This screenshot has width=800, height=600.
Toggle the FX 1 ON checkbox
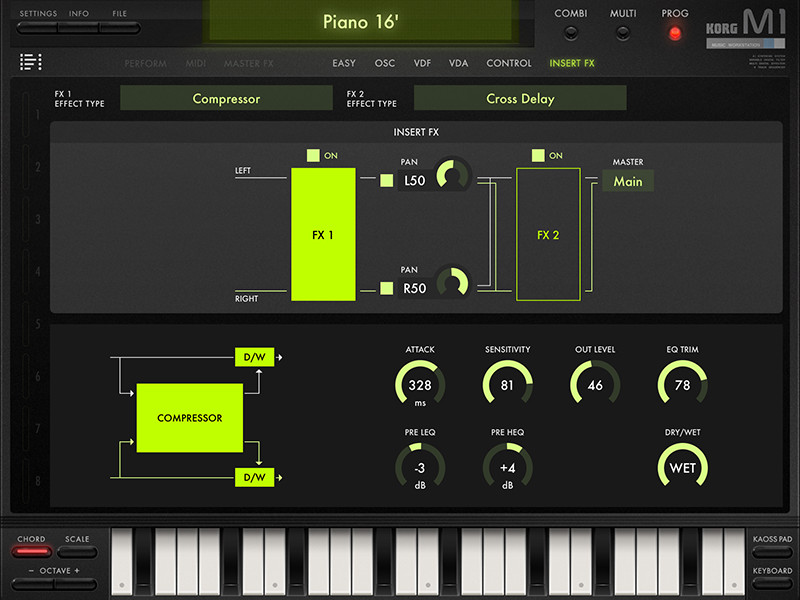[313, 155]
